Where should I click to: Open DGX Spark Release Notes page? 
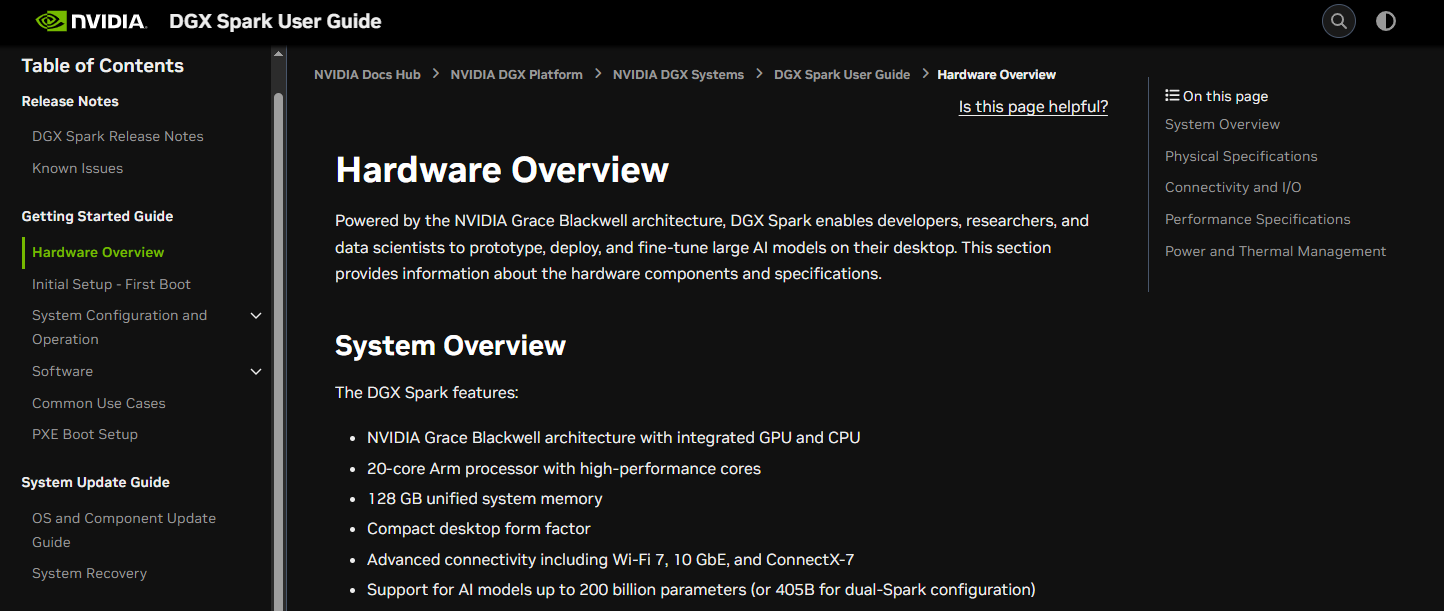point(117,136)
